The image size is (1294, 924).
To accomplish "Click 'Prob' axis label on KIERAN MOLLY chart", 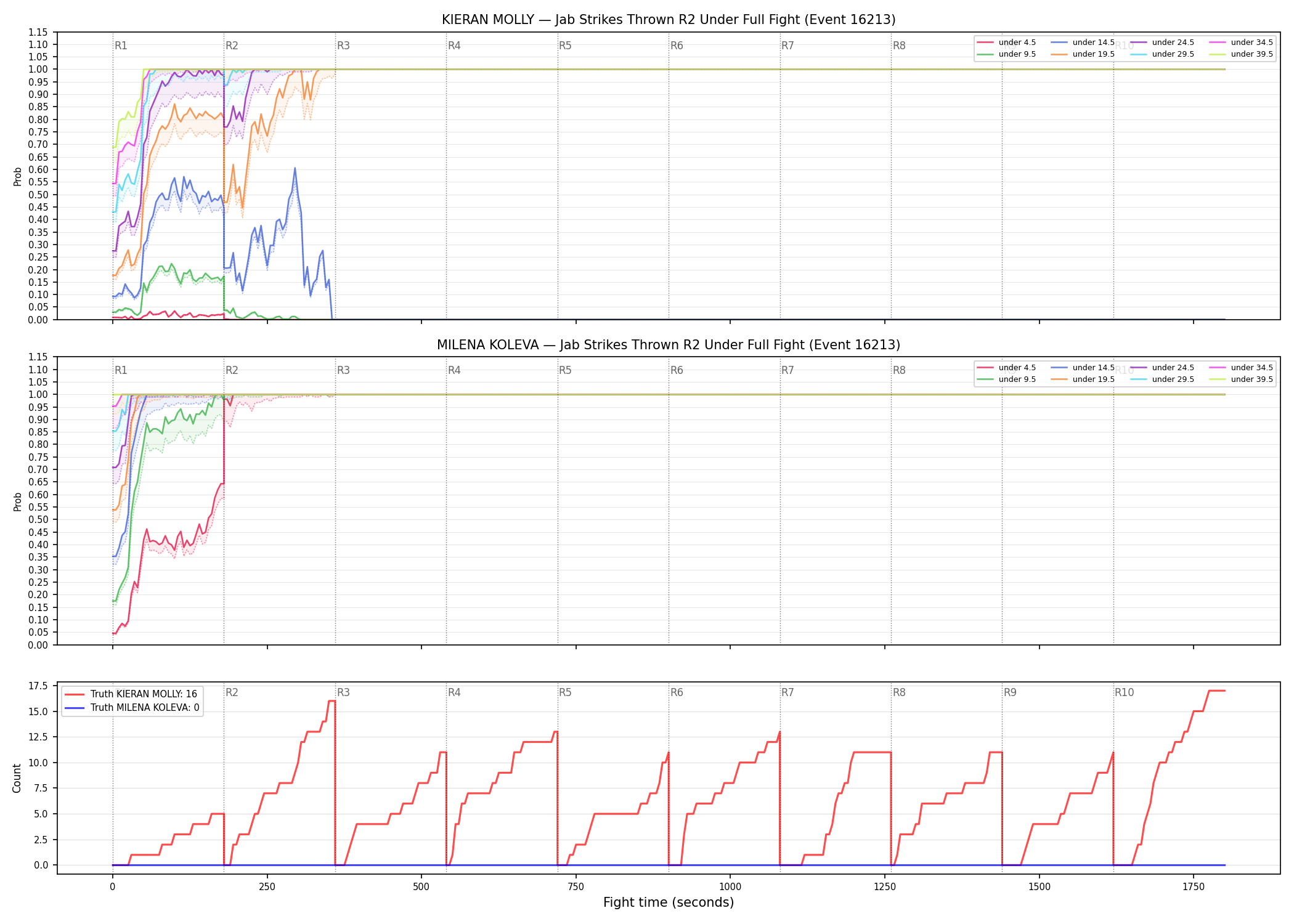I will [x=18, y=176].
